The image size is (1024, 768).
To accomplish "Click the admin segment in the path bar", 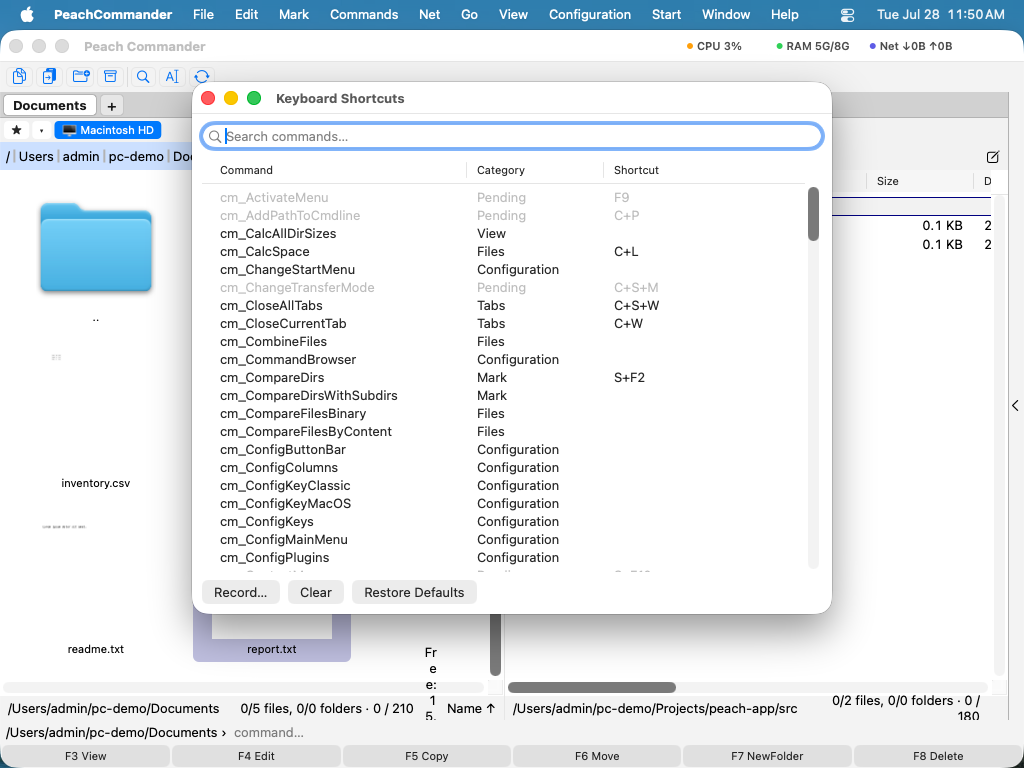I will [81, 156].
